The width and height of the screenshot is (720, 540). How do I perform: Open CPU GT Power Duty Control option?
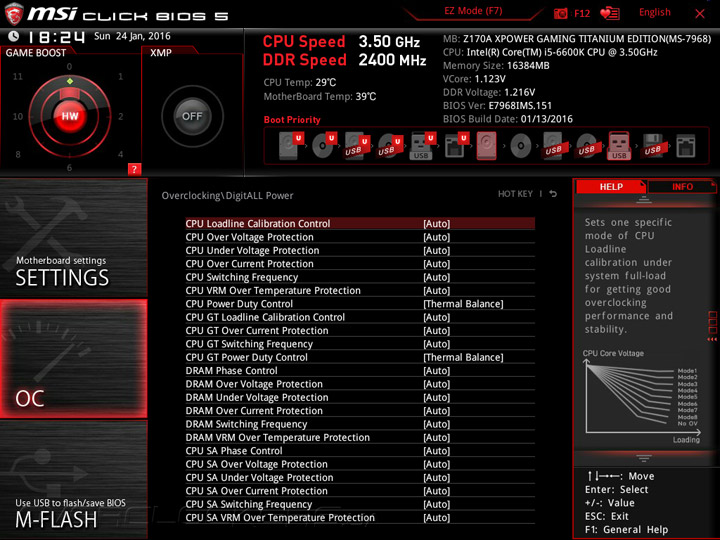click(x=360, y=357)
